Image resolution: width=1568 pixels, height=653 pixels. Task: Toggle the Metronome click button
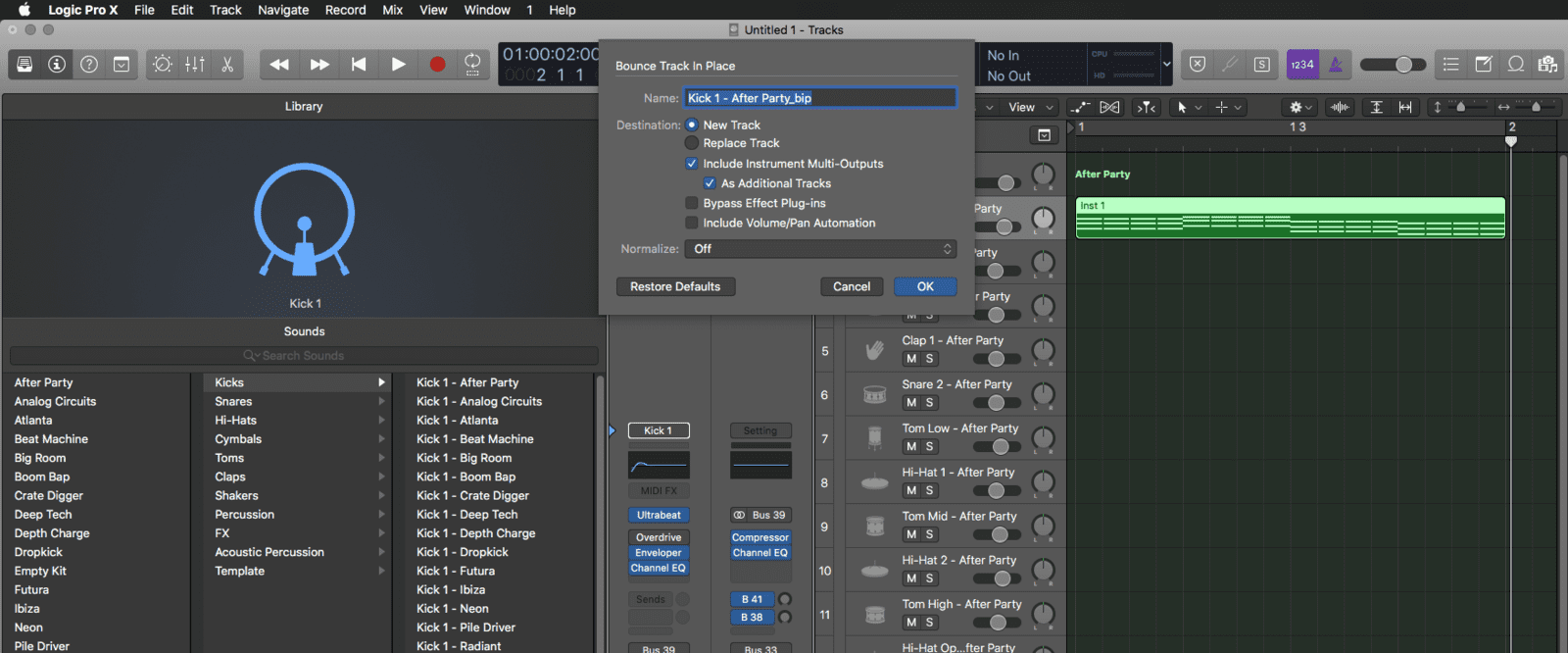1335,65
